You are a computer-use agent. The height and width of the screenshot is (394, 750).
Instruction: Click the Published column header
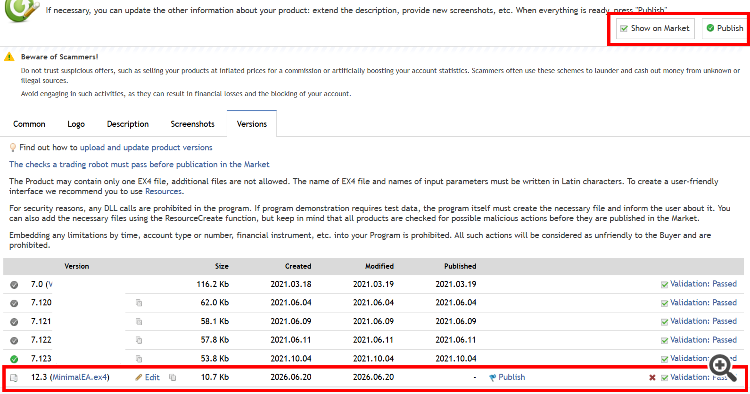pyautogui.click(x=460, y=266)
